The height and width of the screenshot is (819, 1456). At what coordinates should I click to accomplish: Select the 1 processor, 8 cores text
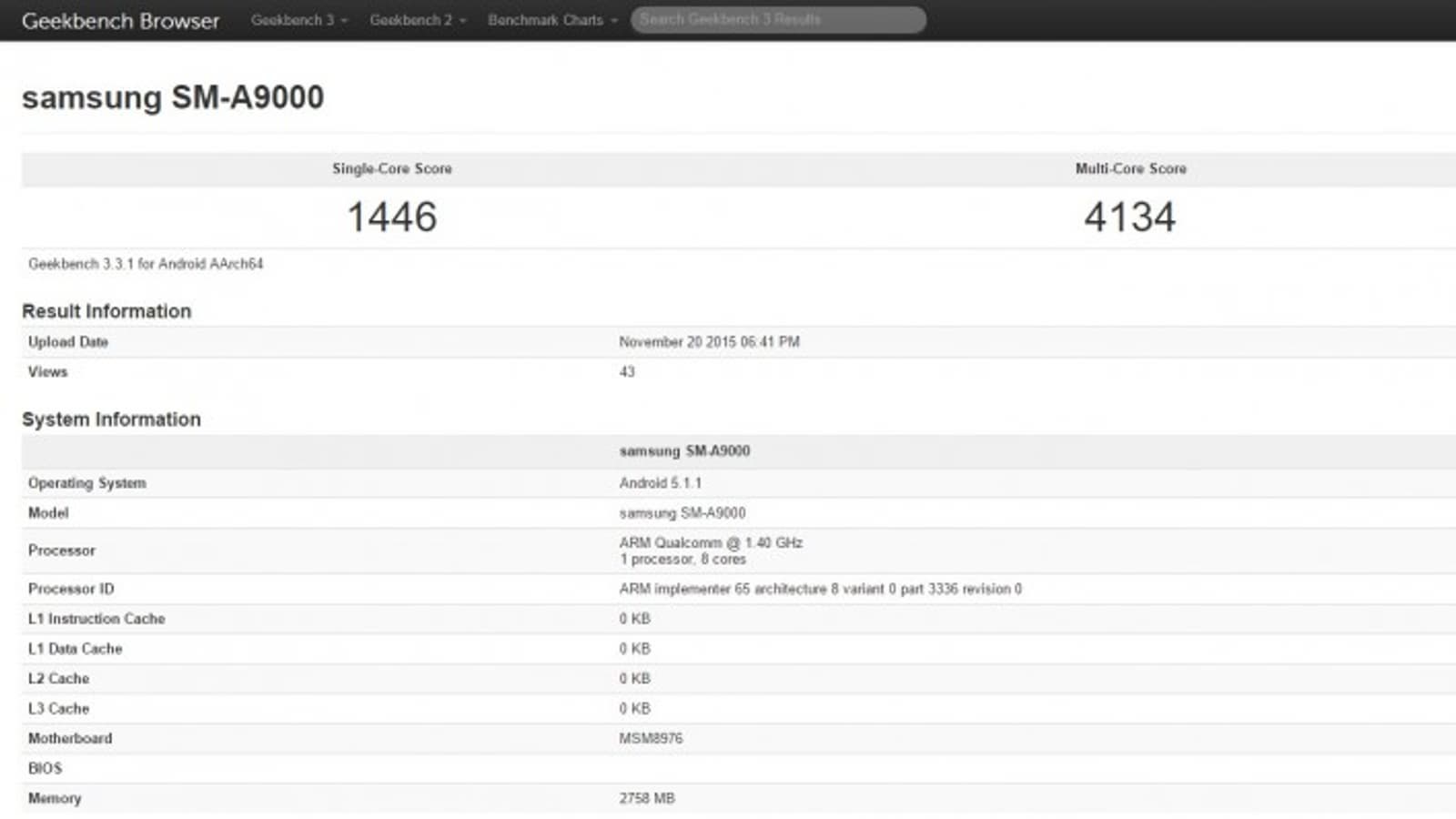pos(682,560)
